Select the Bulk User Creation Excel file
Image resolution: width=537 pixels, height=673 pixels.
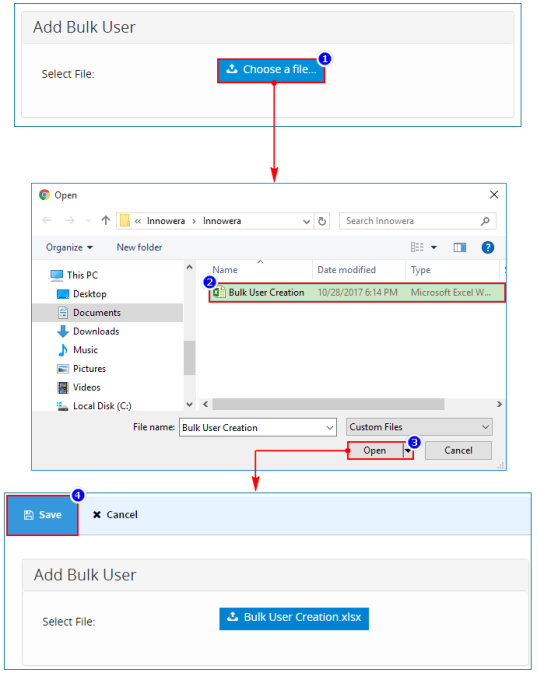pos(357,293)
